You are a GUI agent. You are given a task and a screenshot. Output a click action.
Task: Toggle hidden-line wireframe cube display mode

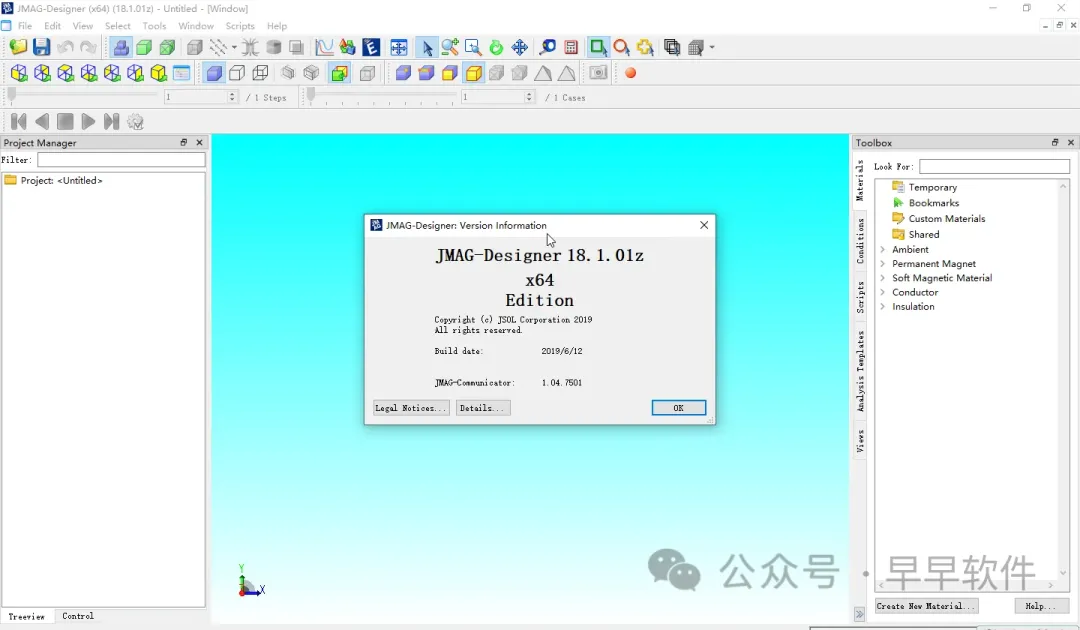(x=260, y=73)
